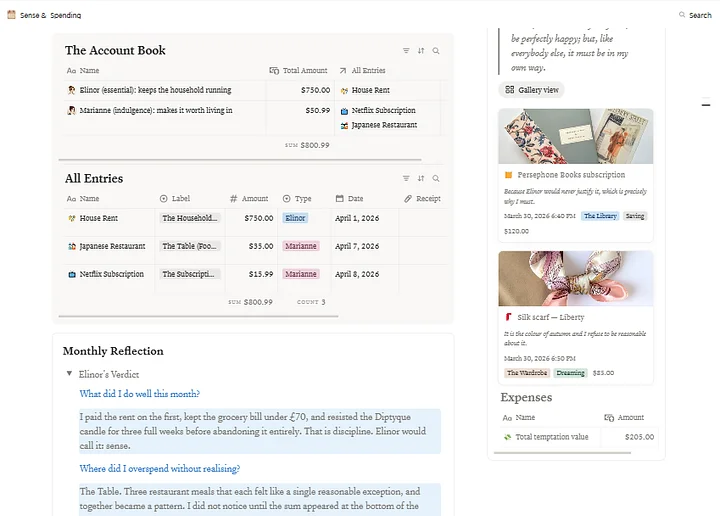Image resolution: width=720 pixels, height=516 pixels.
Task: Click the Type column select icon
Action: pyautogui.click(x=287, y=199)
